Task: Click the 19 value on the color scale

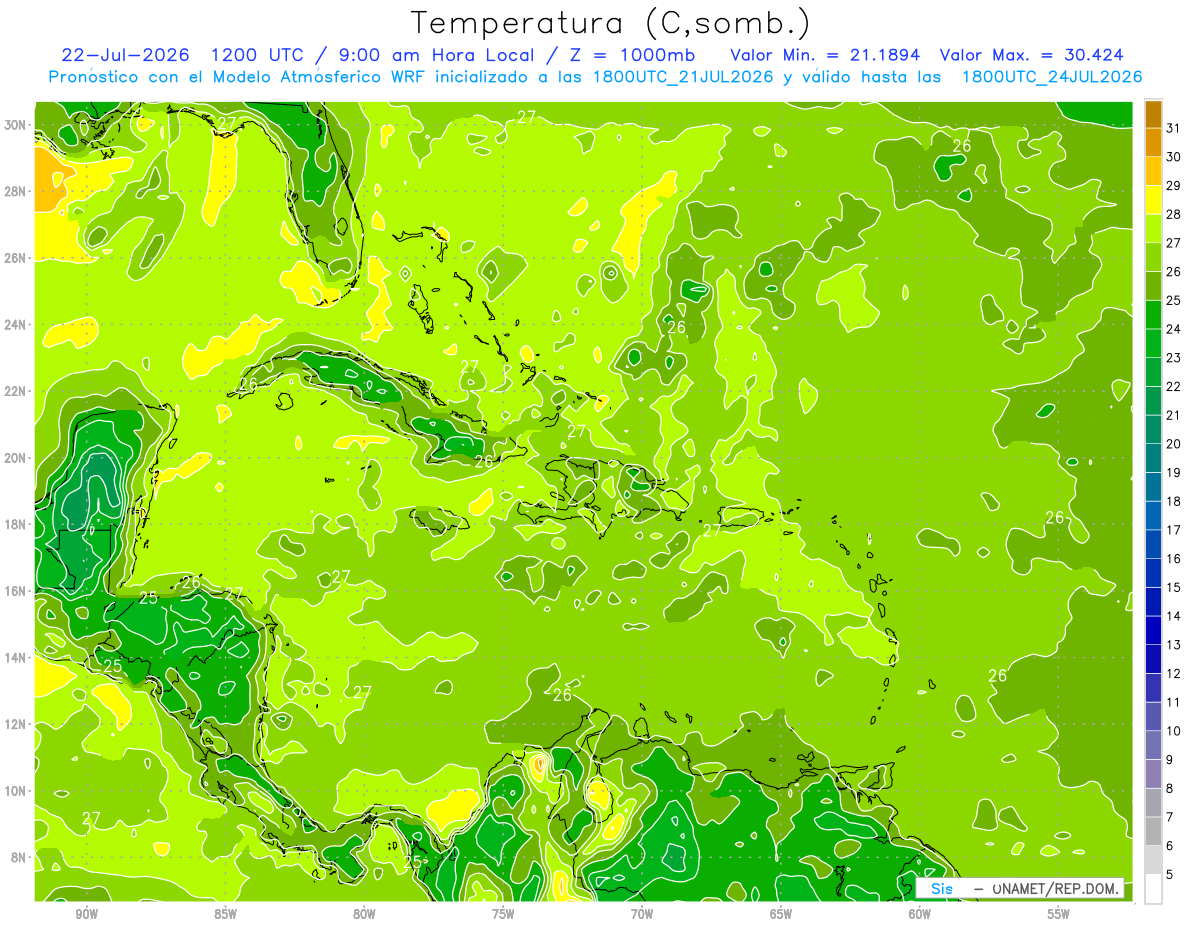Action: click(1174, 473)
